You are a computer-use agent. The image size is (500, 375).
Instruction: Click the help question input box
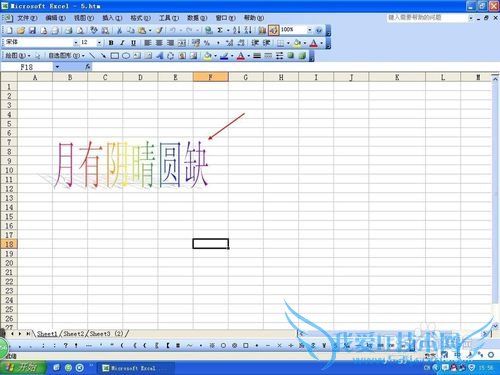(427, 18)
